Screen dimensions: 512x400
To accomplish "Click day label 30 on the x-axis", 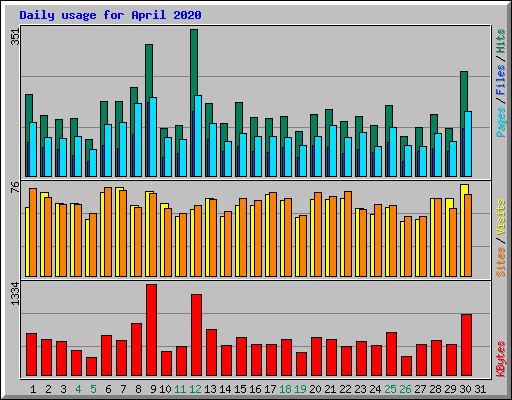I will [x=465, y=389].
